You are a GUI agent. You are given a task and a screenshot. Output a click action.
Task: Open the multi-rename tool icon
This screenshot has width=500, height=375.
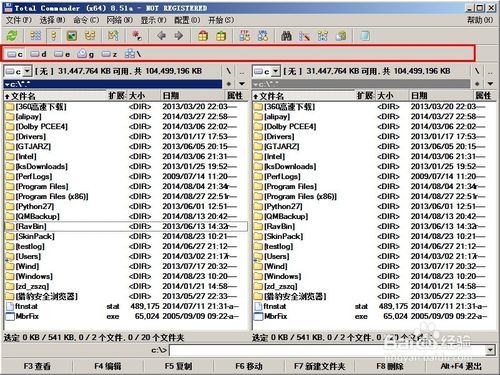coord(304,36)
